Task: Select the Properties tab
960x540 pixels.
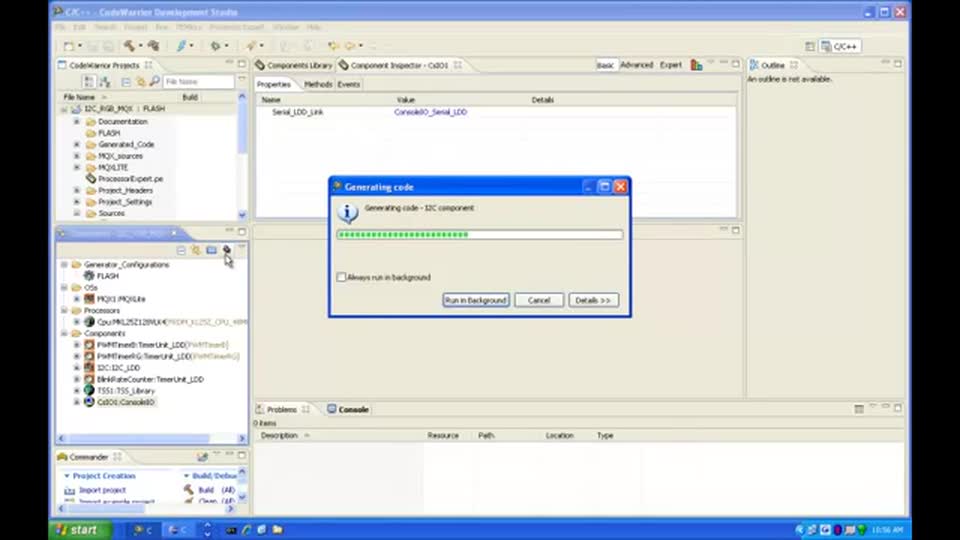Action: (x=274, y=84)
